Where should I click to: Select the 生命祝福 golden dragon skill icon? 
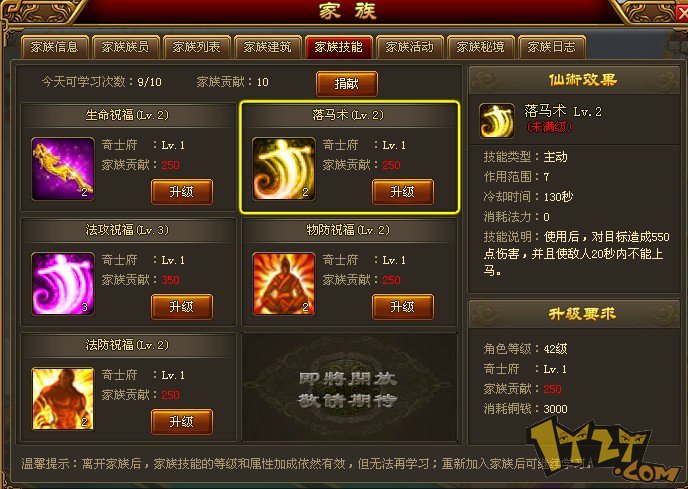[x=63, y=169]
